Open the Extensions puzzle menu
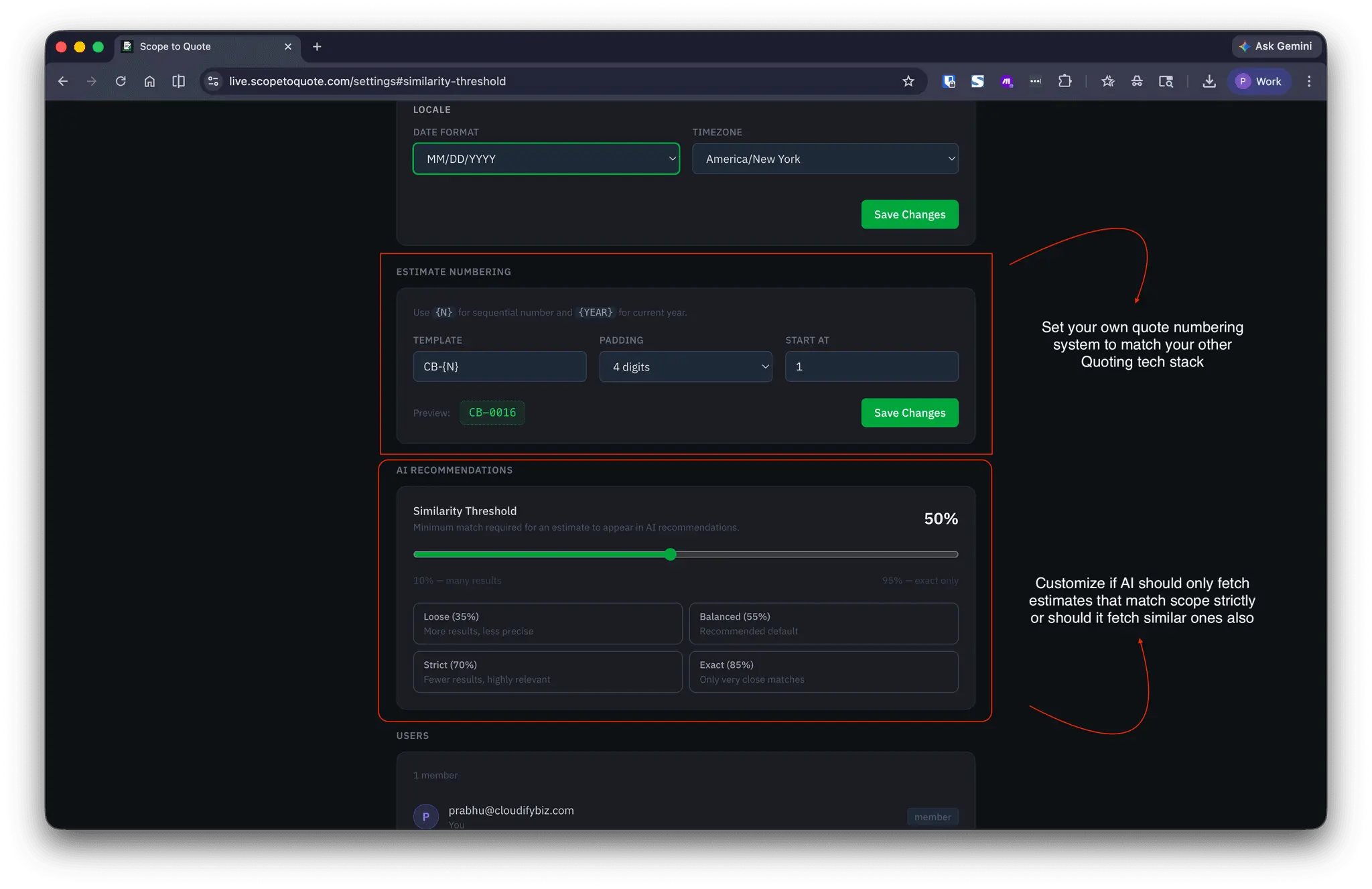The height and width of the screenshot is (889, 1372). pos(1065,81)
